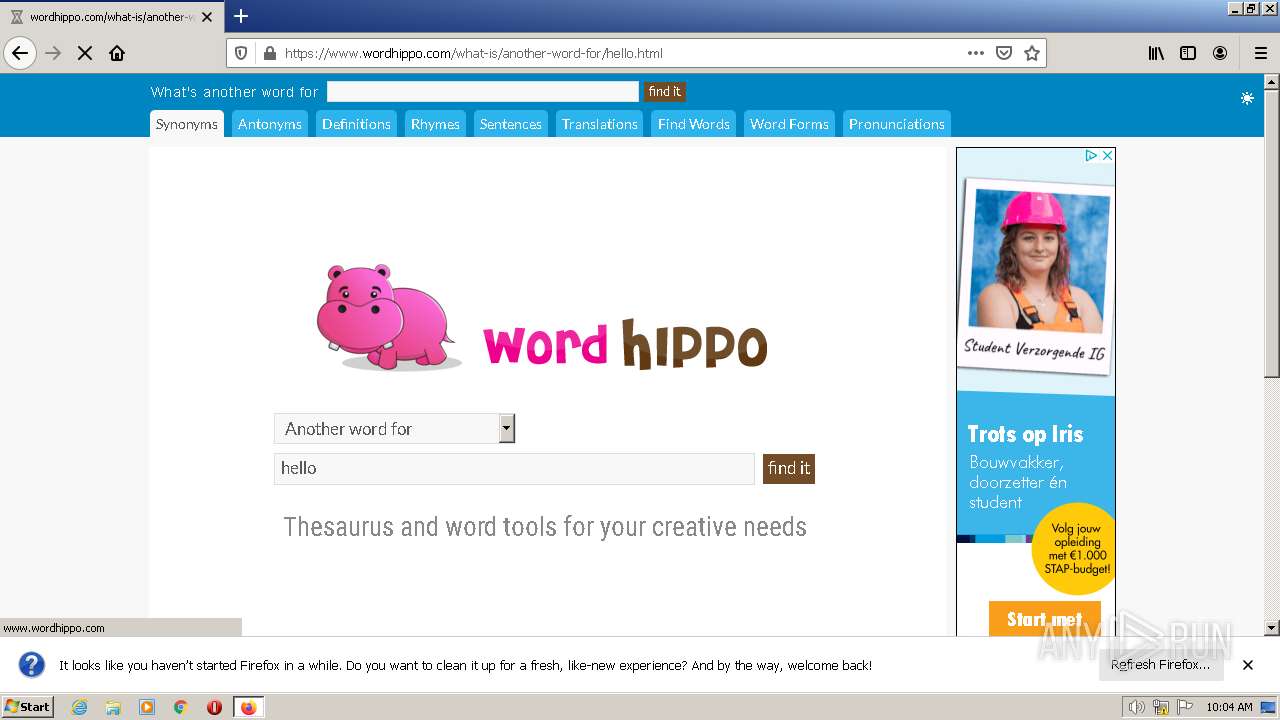Viewport: 1280px width, 720px height.
Task: Open Internet Explorer from taskbar
Action: click(x=79, y=707)
